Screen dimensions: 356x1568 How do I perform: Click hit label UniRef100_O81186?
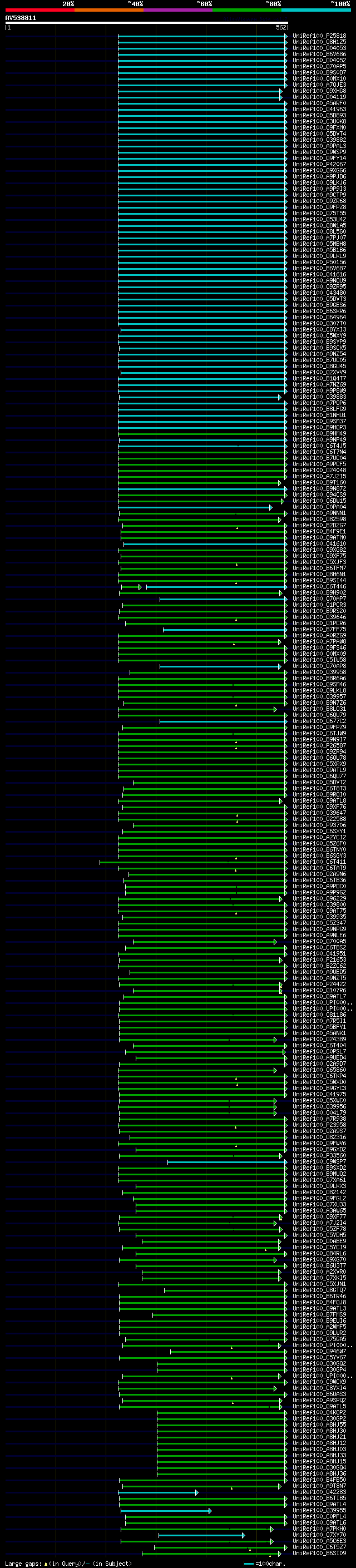(319, 1015)
